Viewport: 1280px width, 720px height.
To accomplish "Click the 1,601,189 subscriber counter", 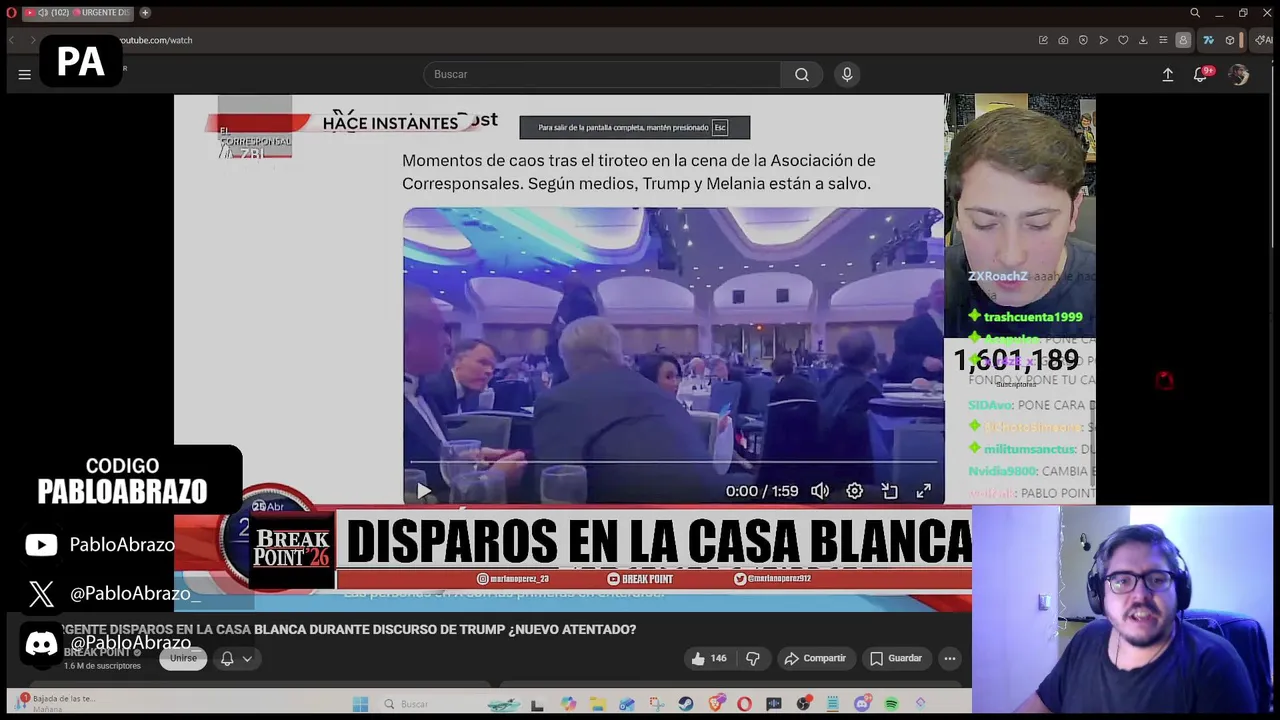I will tap(1016, 360).
